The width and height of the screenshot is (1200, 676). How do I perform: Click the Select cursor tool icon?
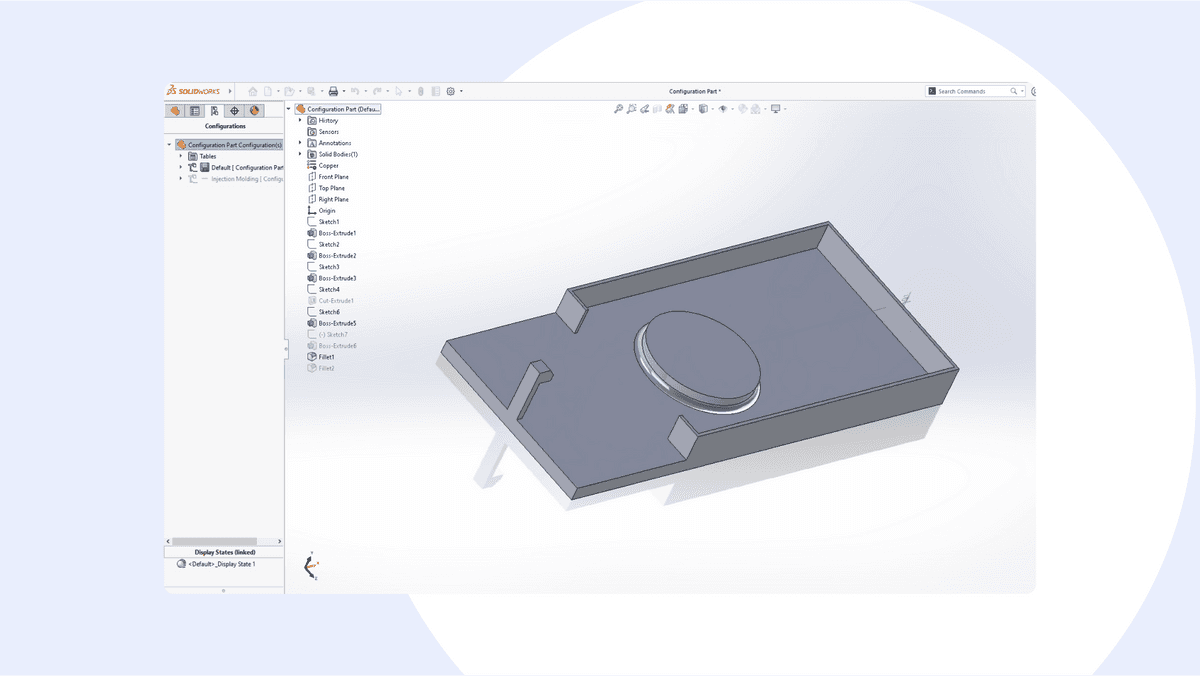398,91
